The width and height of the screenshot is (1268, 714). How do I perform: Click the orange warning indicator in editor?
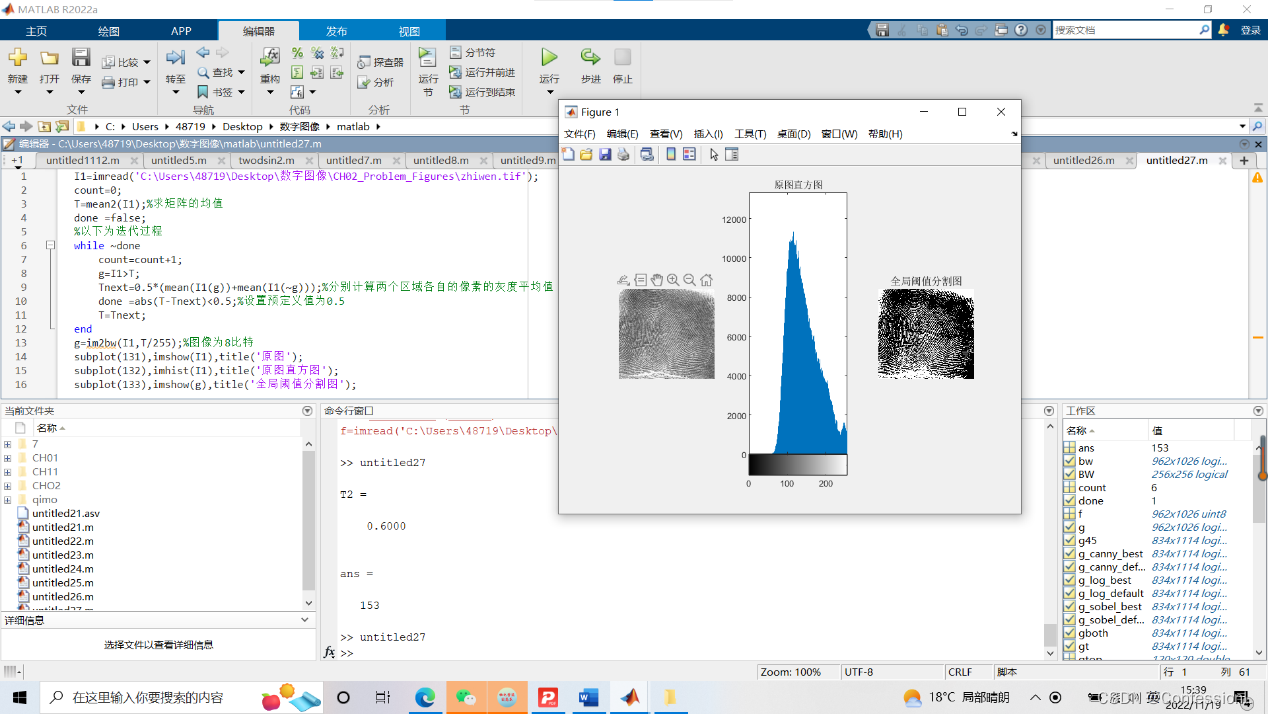(x=1256, y=177)
